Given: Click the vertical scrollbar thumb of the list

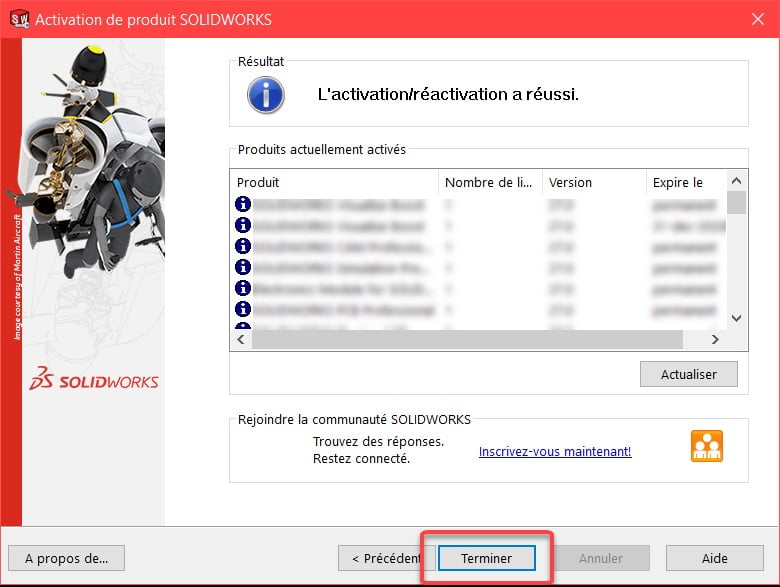Looking at the screenshot, I should (736, 202).
